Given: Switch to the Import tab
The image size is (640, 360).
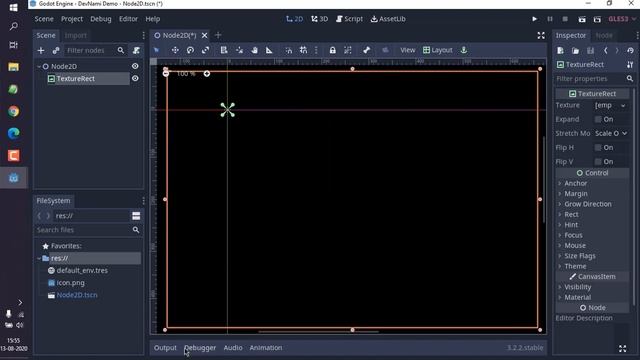Looking at the screenshot, I should click(x=76, y=36).
